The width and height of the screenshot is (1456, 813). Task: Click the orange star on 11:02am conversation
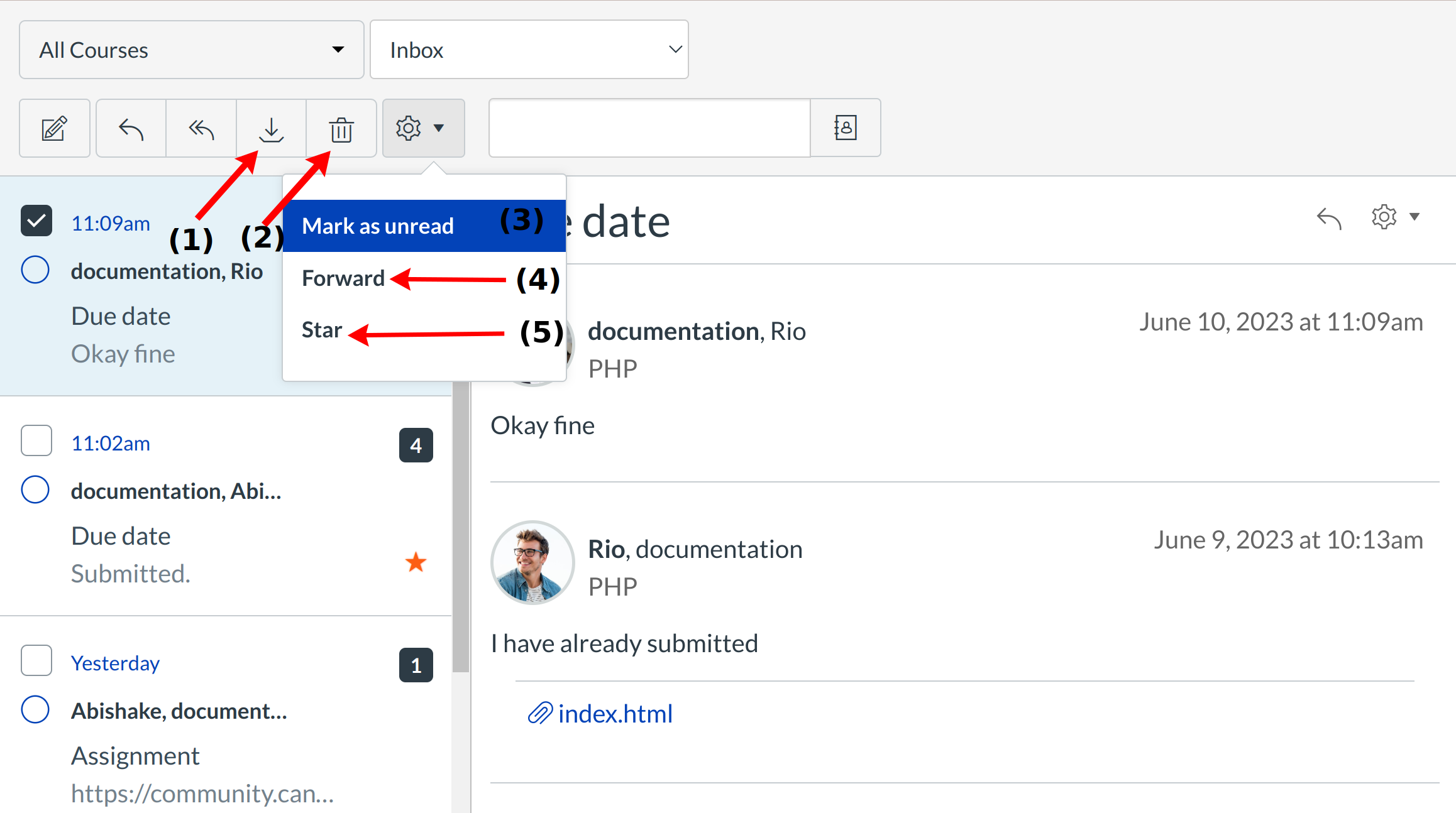pos(416,562)
